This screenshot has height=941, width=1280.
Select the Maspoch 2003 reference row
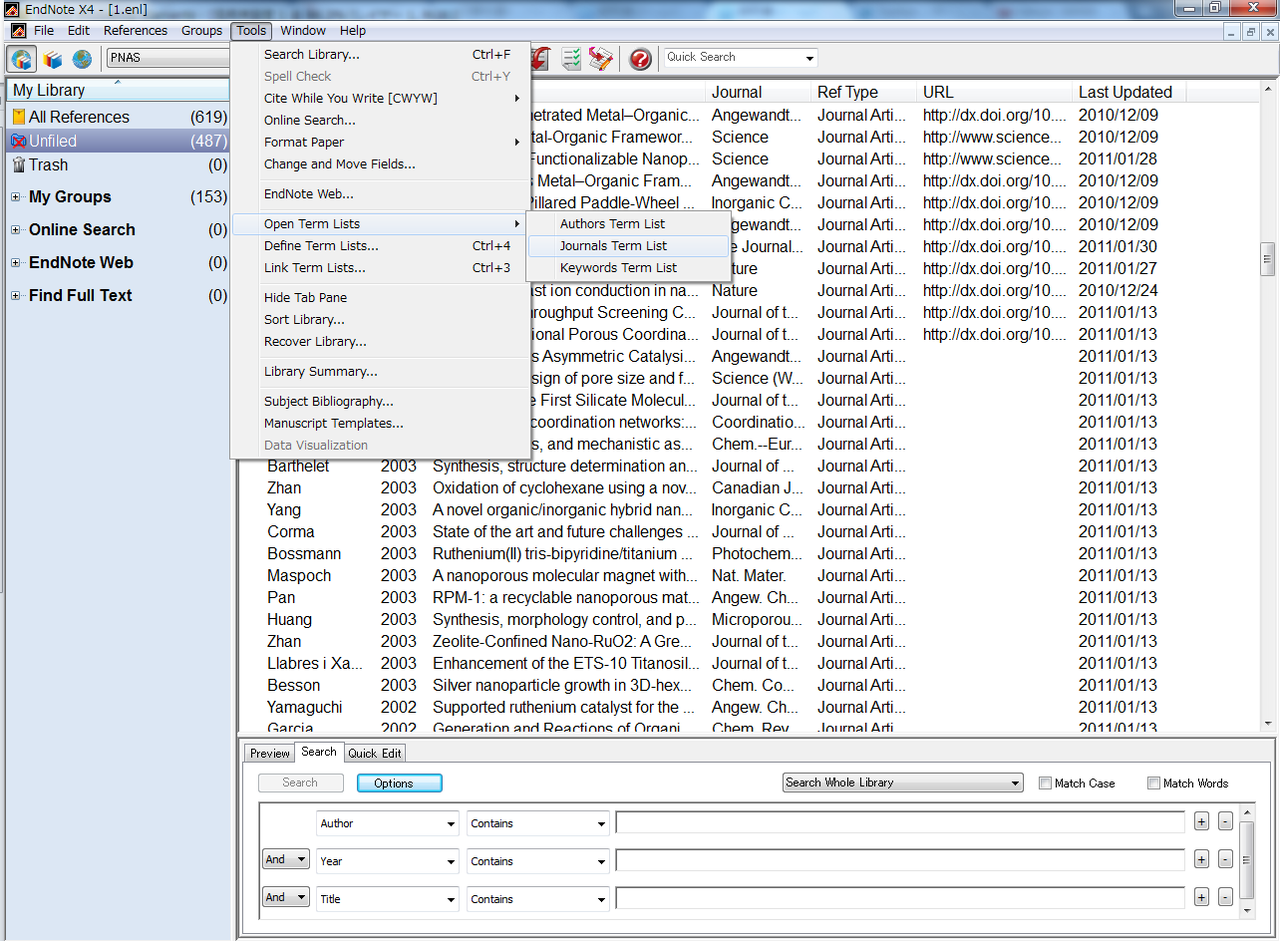pos(750,576)
